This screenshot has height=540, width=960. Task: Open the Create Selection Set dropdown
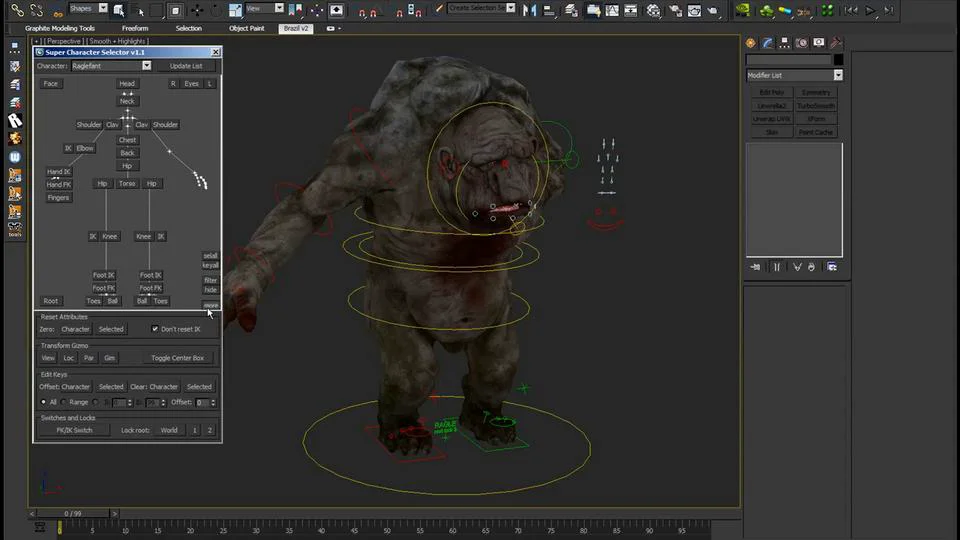pos(511,8)
